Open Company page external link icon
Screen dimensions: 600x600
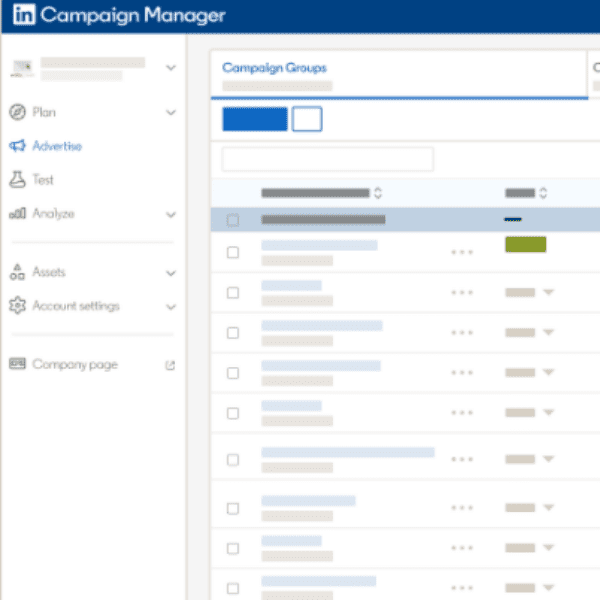(x=170, y=365)
